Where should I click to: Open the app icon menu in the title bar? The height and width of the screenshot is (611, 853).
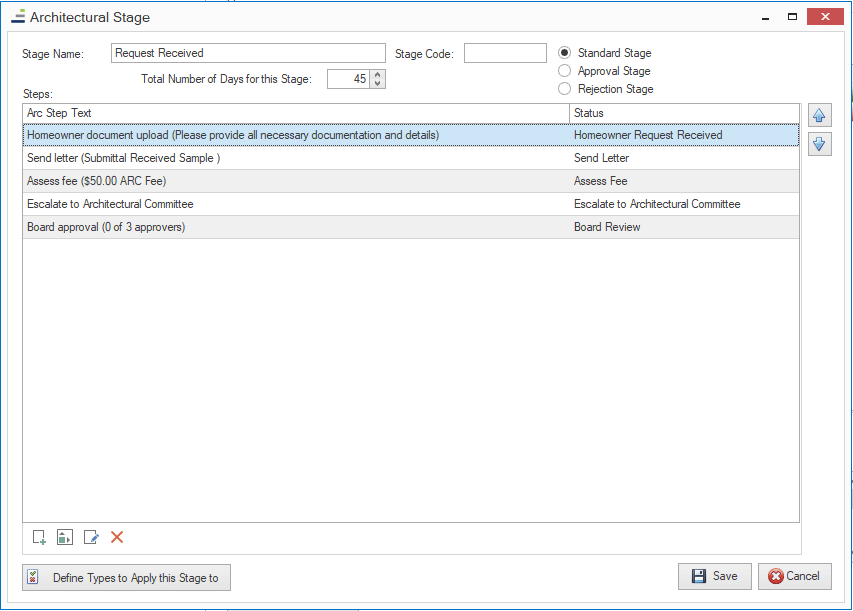coord(18,17)
